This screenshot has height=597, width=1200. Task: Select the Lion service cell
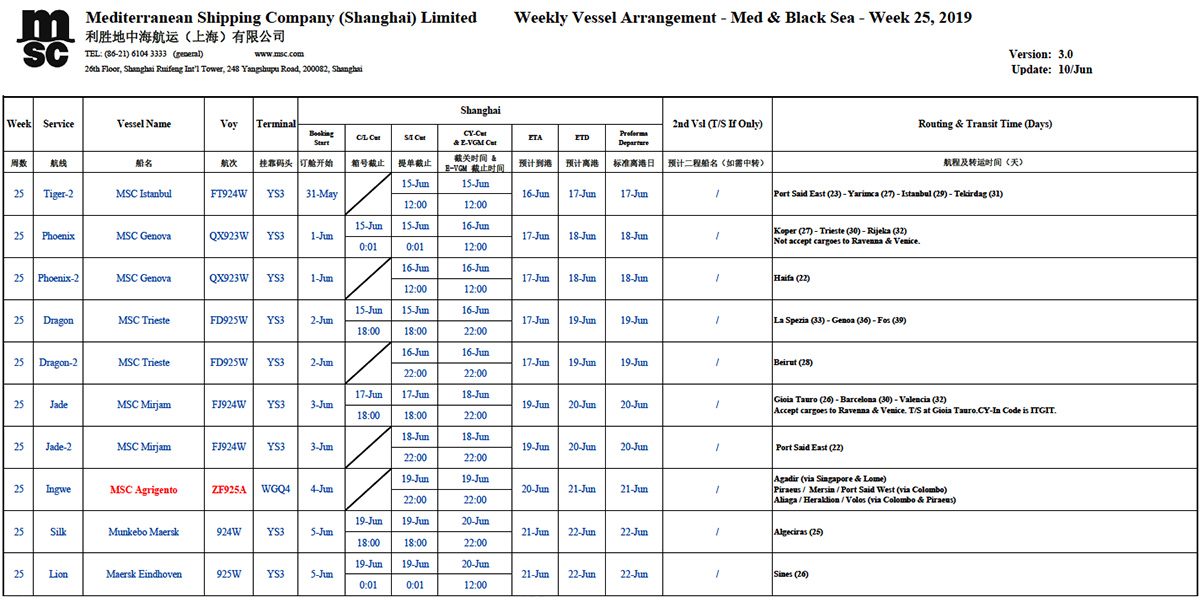59,574
